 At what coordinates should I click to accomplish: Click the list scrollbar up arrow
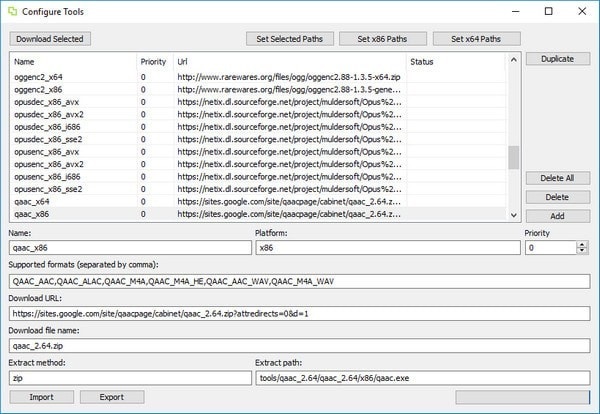pos(514,60)
